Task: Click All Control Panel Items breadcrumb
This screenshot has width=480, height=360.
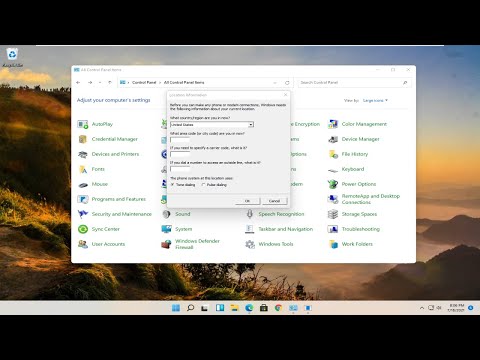Action: [184, 82]
